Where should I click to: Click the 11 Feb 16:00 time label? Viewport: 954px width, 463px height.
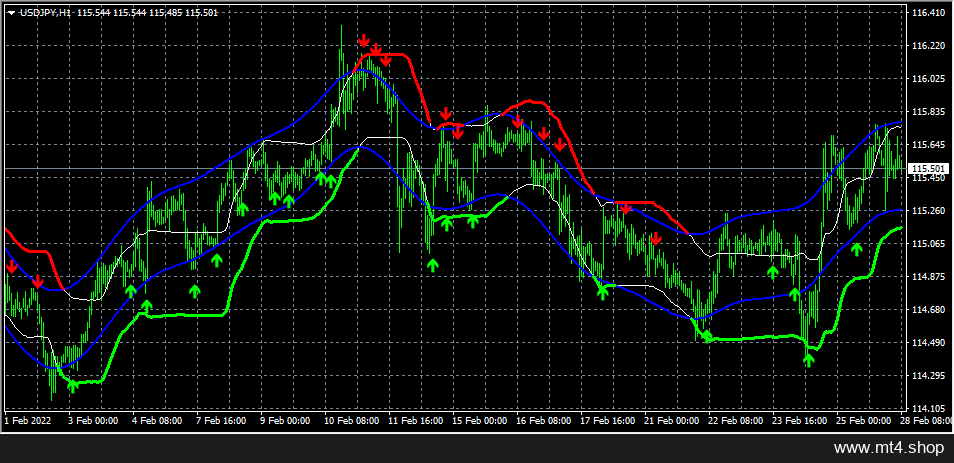414,420
